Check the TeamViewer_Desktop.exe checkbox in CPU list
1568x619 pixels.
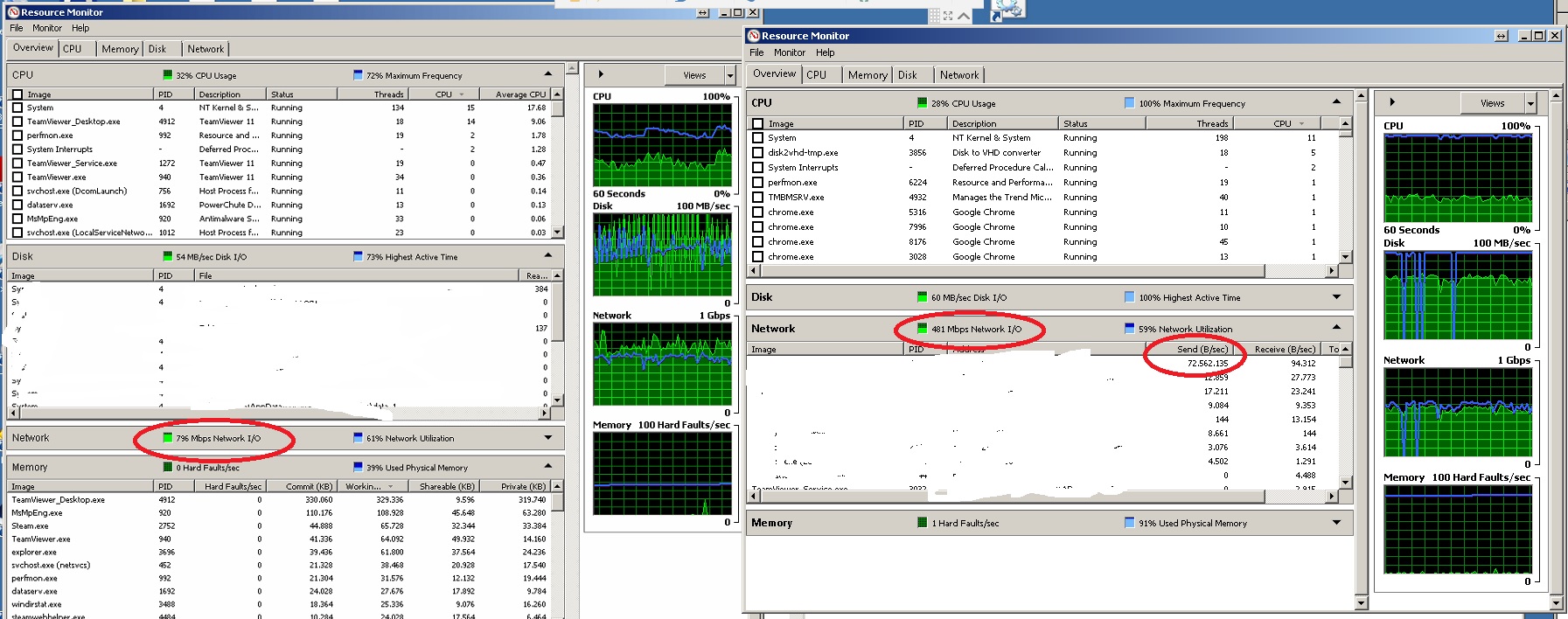tap(17, 122)
